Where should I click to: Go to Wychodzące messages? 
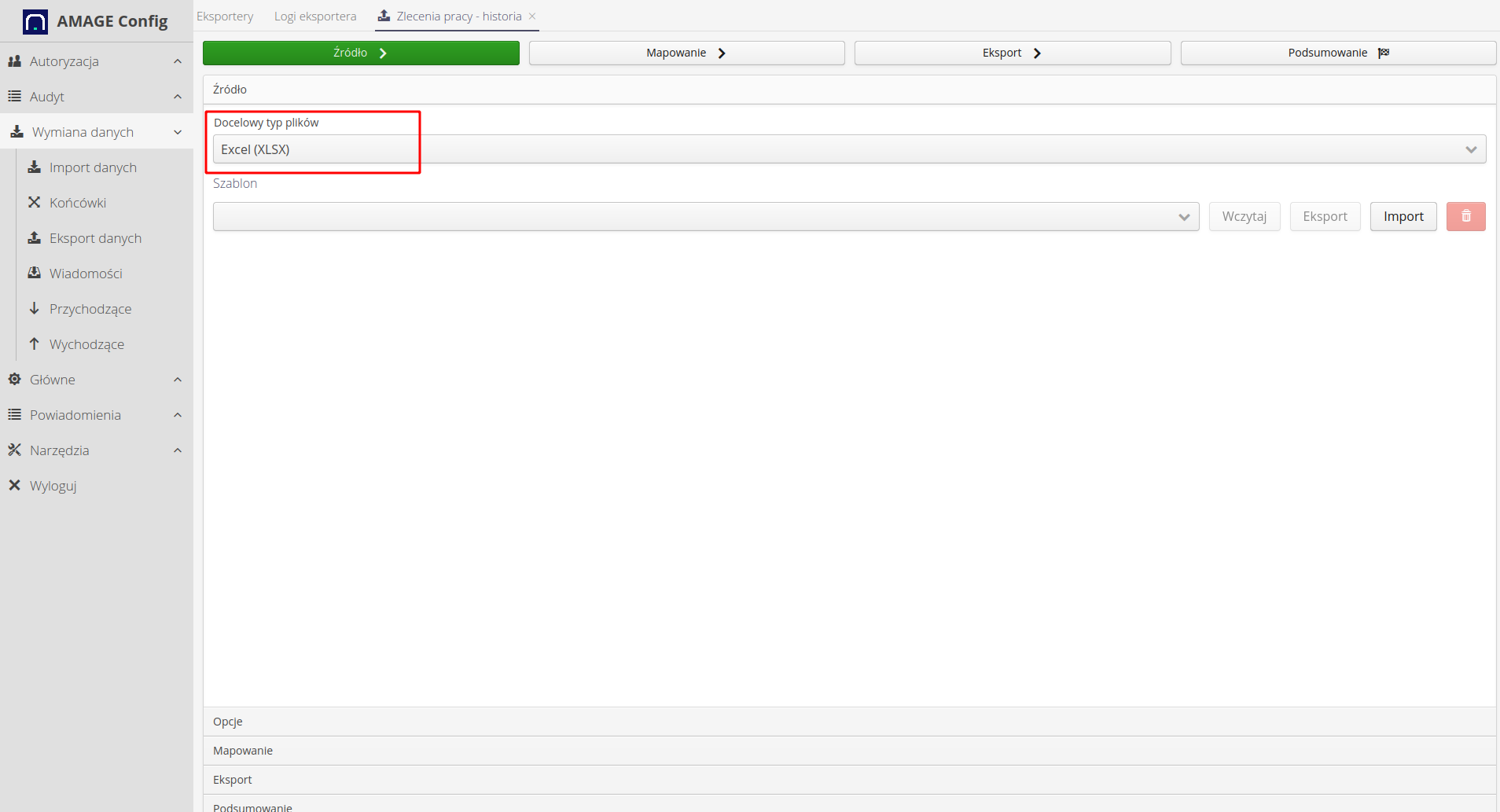tap(86, 344)
